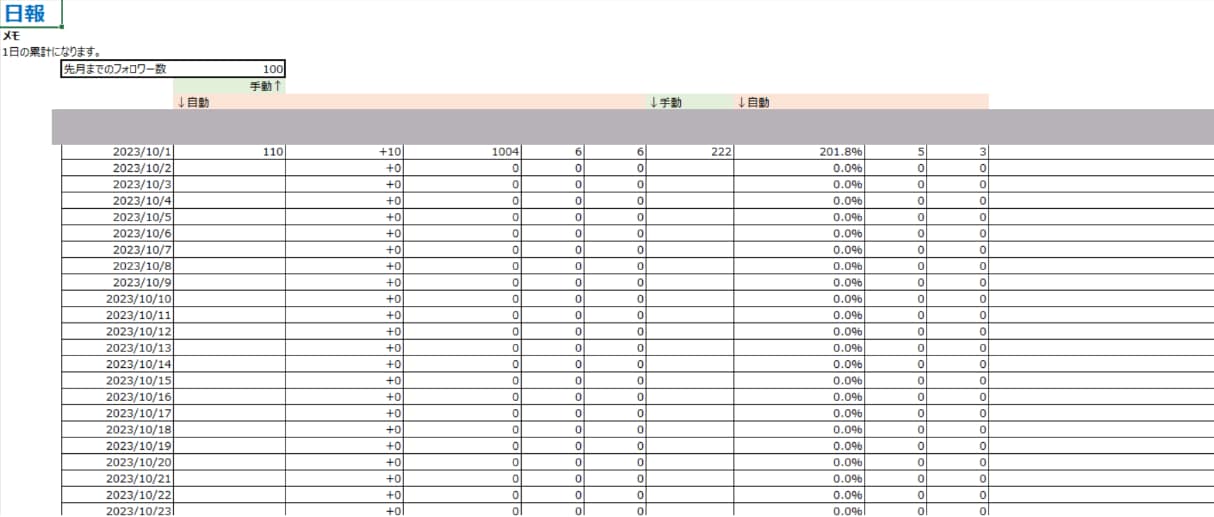Select the date cell 2023/10/21
This screenshot has height=517, width=1214.
coord(118,478)
